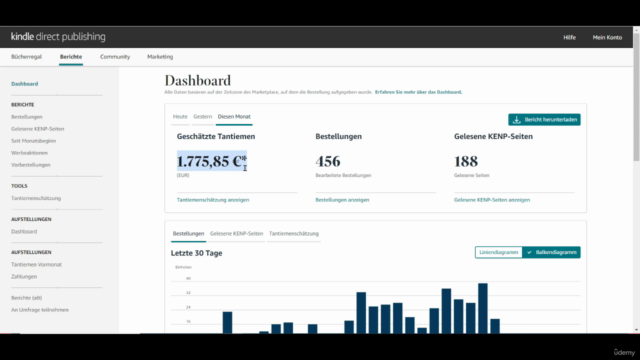Open Bestellungen anzeigen link
The image size is (640, 360).
342,200
